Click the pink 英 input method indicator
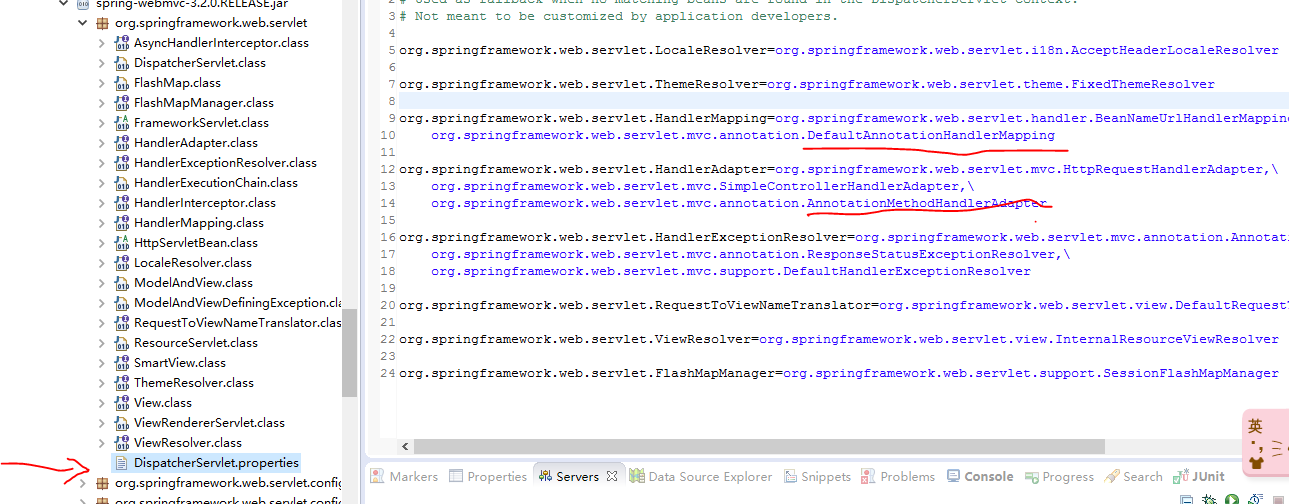The image size is (1289, 504). coord(1255,426)
